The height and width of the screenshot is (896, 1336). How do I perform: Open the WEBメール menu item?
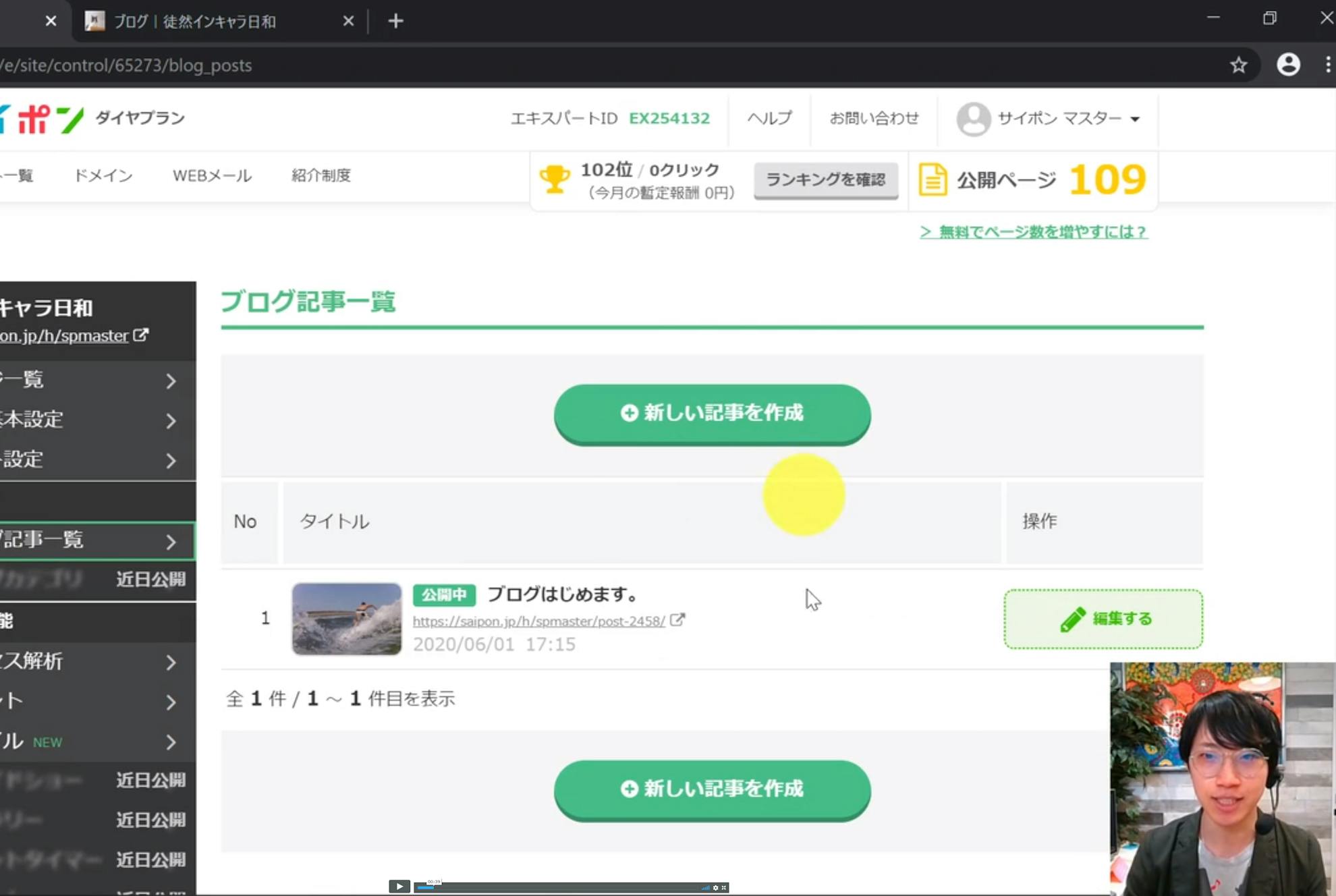(x=212, y=175)
